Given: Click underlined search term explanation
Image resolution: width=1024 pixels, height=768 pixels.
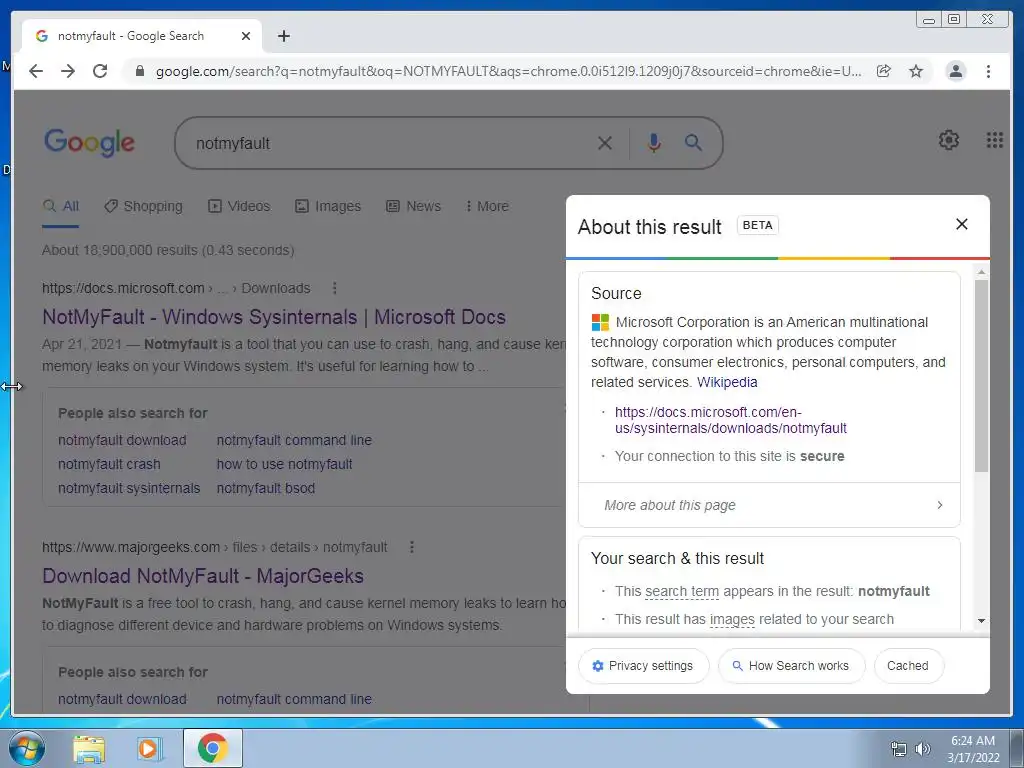Looking at the screenshot, I should point(682,592).
